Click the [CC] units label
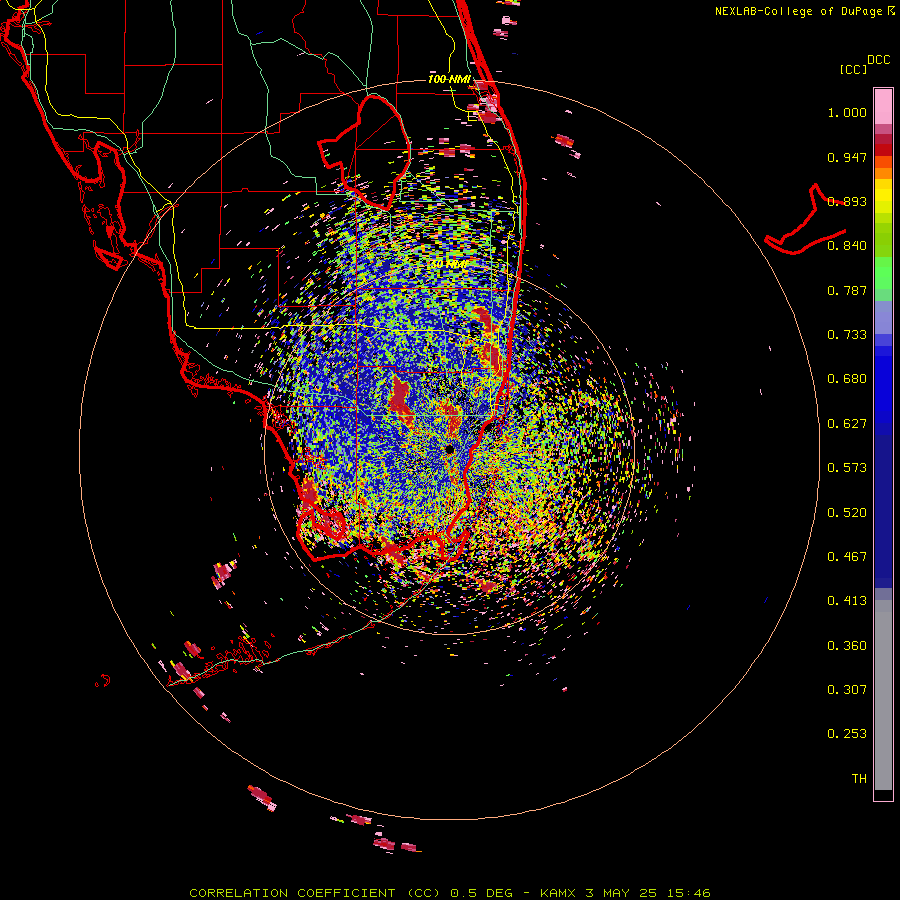 click(854, 69)
